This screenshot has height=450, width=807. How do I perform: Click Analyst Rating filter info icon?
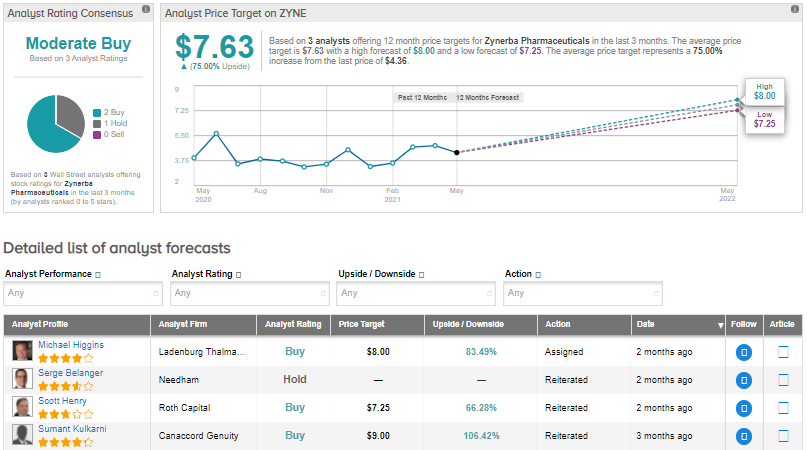tap(238, 275)
